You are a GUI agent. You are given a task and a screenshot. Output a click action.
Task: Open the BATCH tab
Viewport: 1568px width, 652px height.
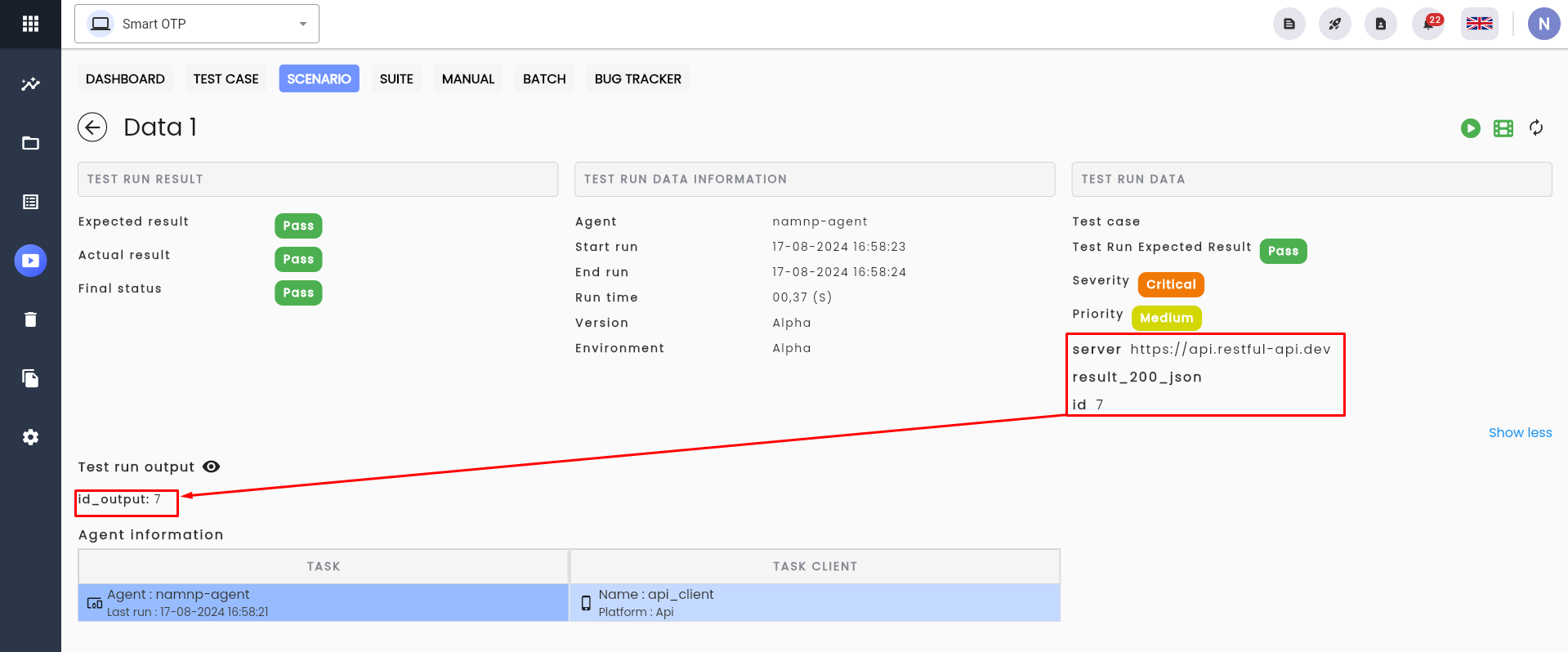tap(544, 78)
